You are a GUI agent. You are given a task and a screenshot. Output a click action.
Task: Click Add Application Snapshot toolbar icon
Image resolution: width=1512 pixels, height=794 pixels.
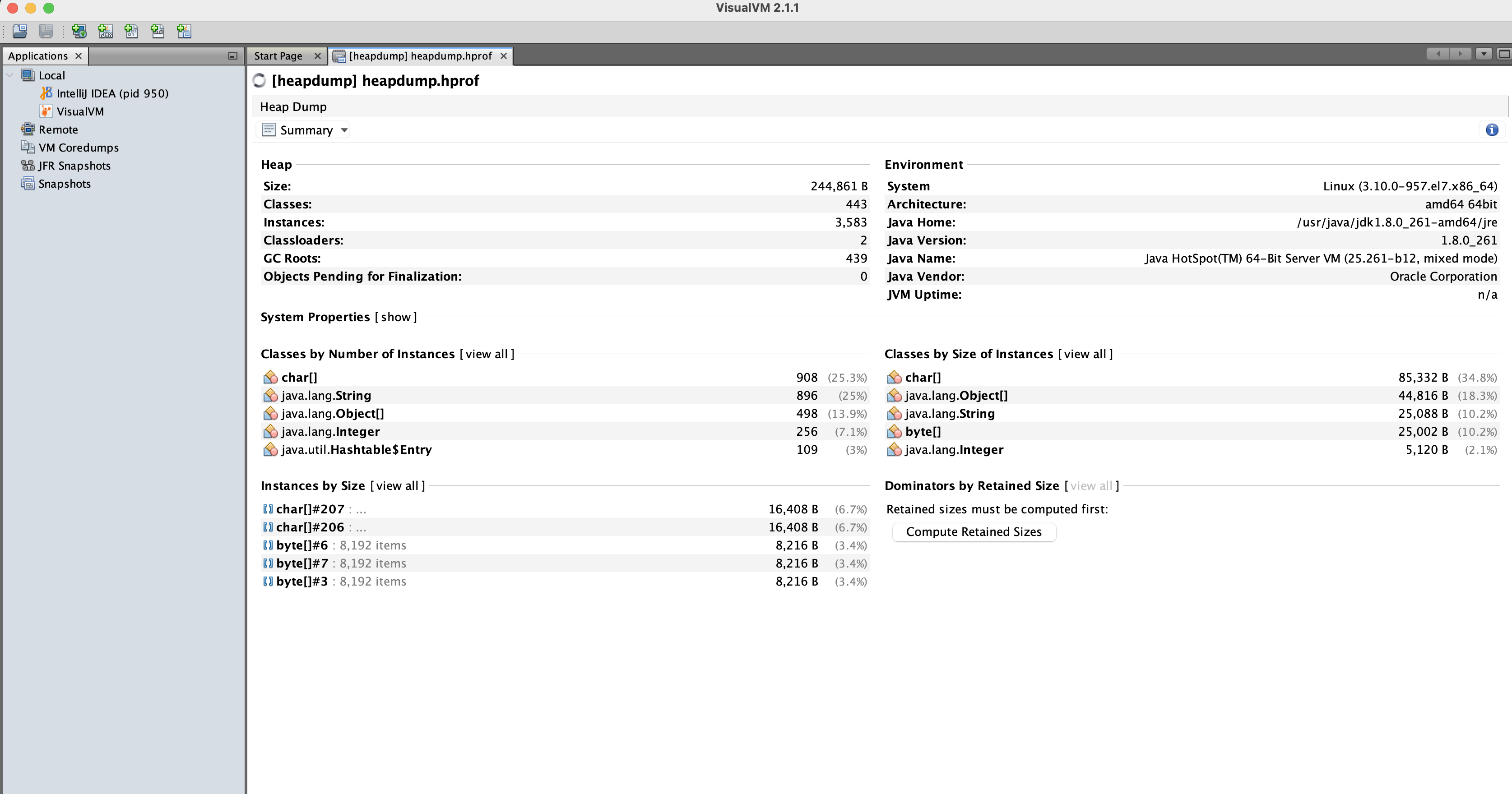[184, 31]
